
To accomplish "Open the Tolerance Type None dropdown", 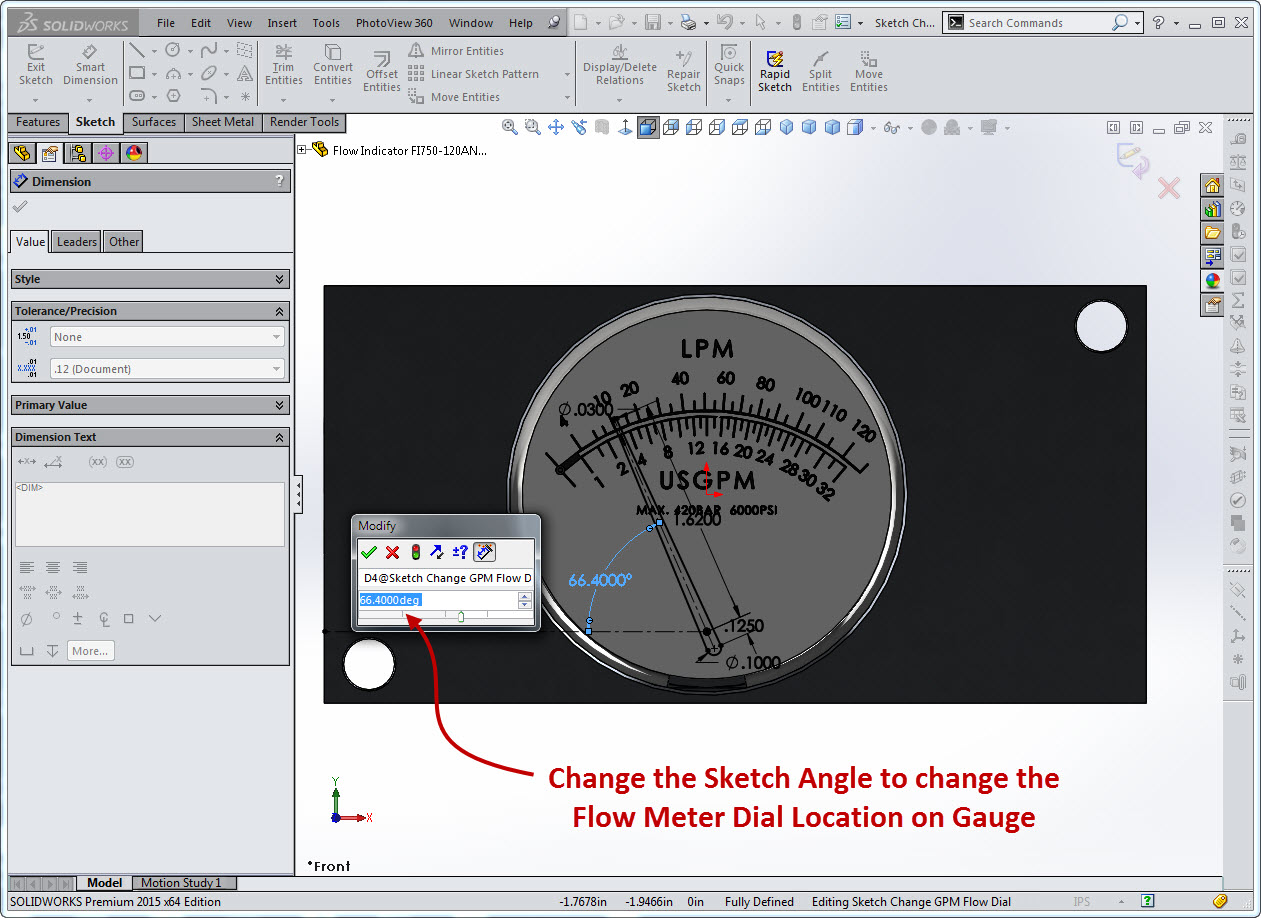I will (x=167, y=337).
